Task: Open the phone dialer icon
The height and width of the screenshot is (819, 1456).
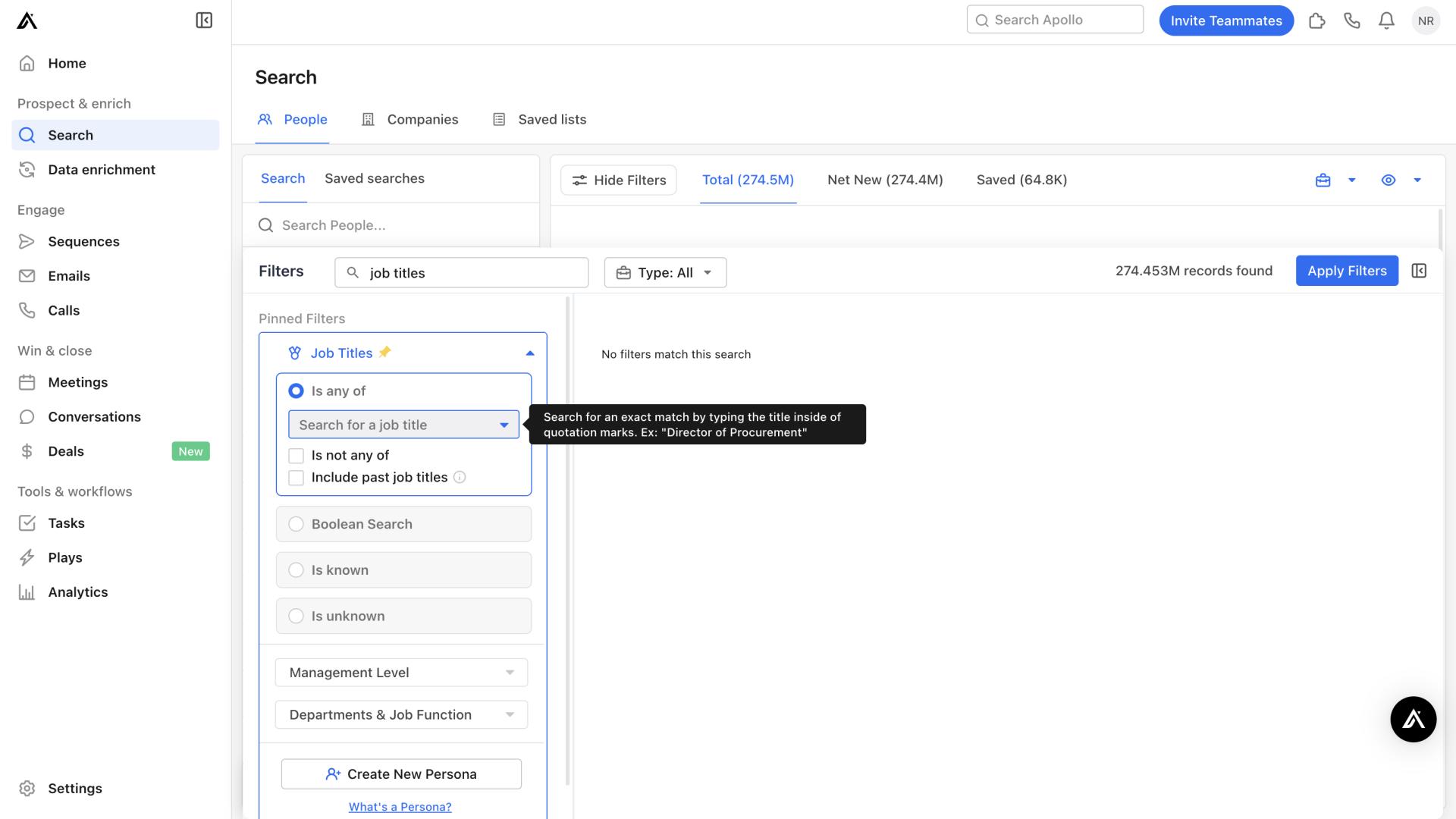Action: [x=1352, y=20]
